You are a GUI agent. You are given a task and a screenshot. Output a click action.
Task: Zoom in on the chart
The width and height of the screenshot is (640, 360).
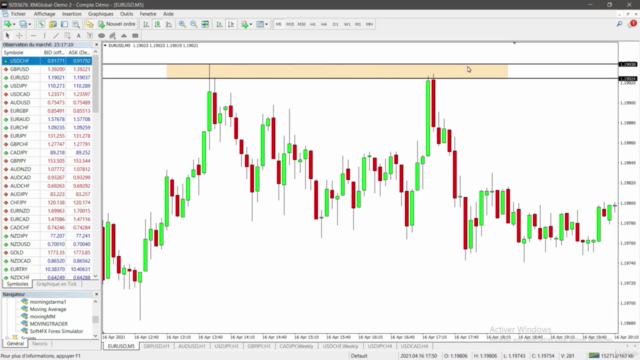pyautogui.click(x=182, y=24)
